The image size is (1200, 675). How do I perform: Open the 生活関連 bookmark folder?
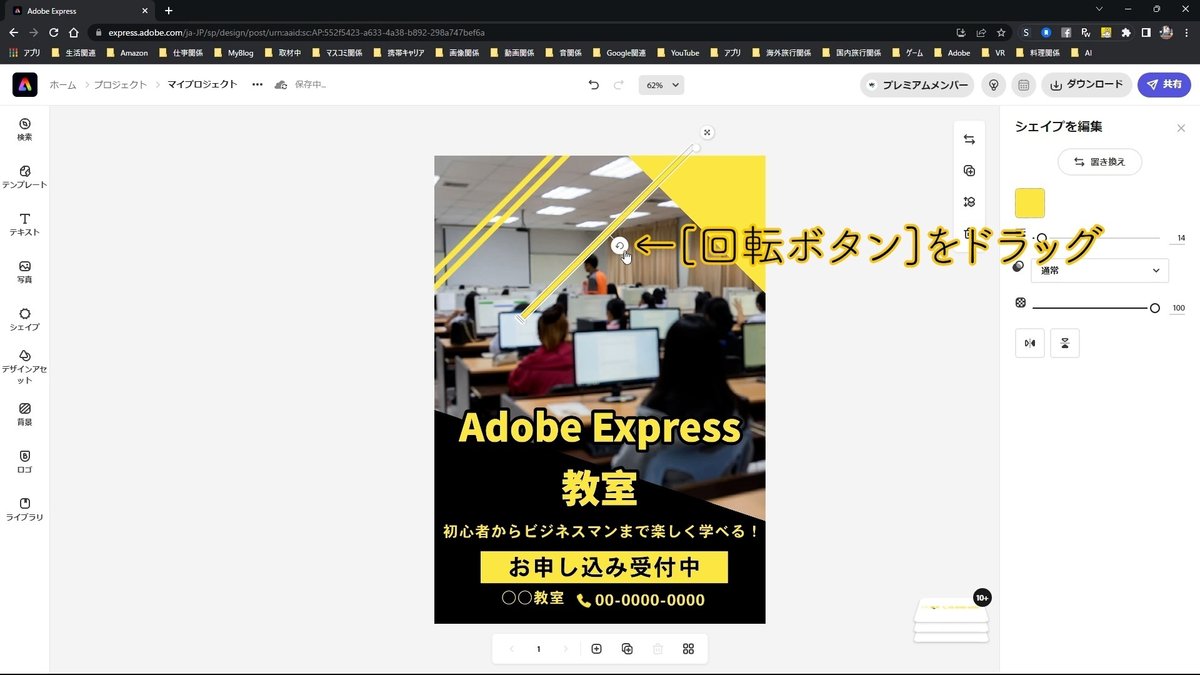74,52
